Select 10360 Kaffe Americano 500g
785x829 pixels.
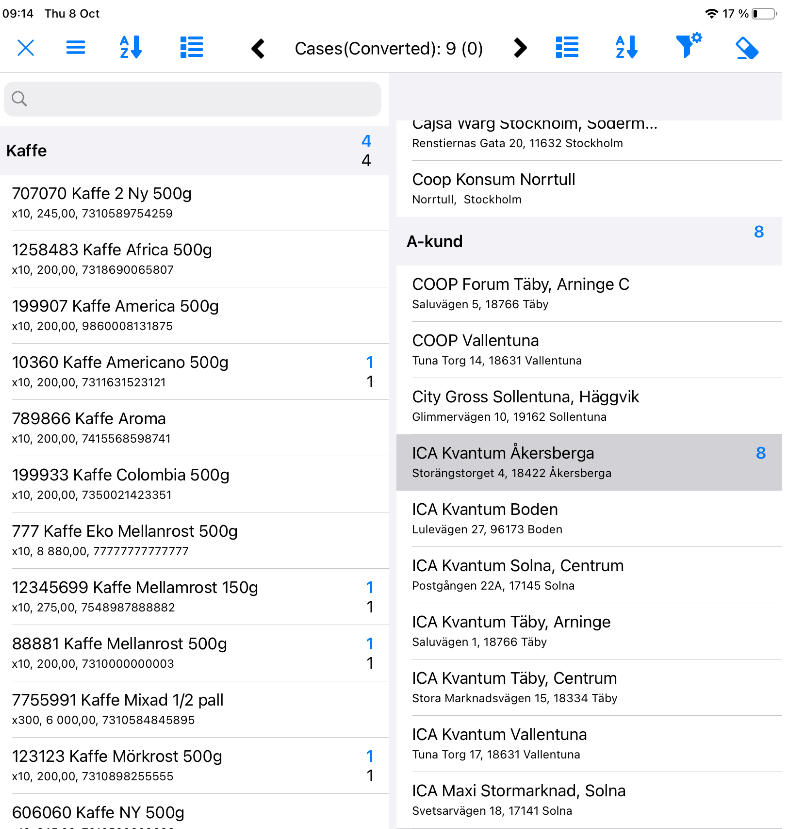[195, 372]
